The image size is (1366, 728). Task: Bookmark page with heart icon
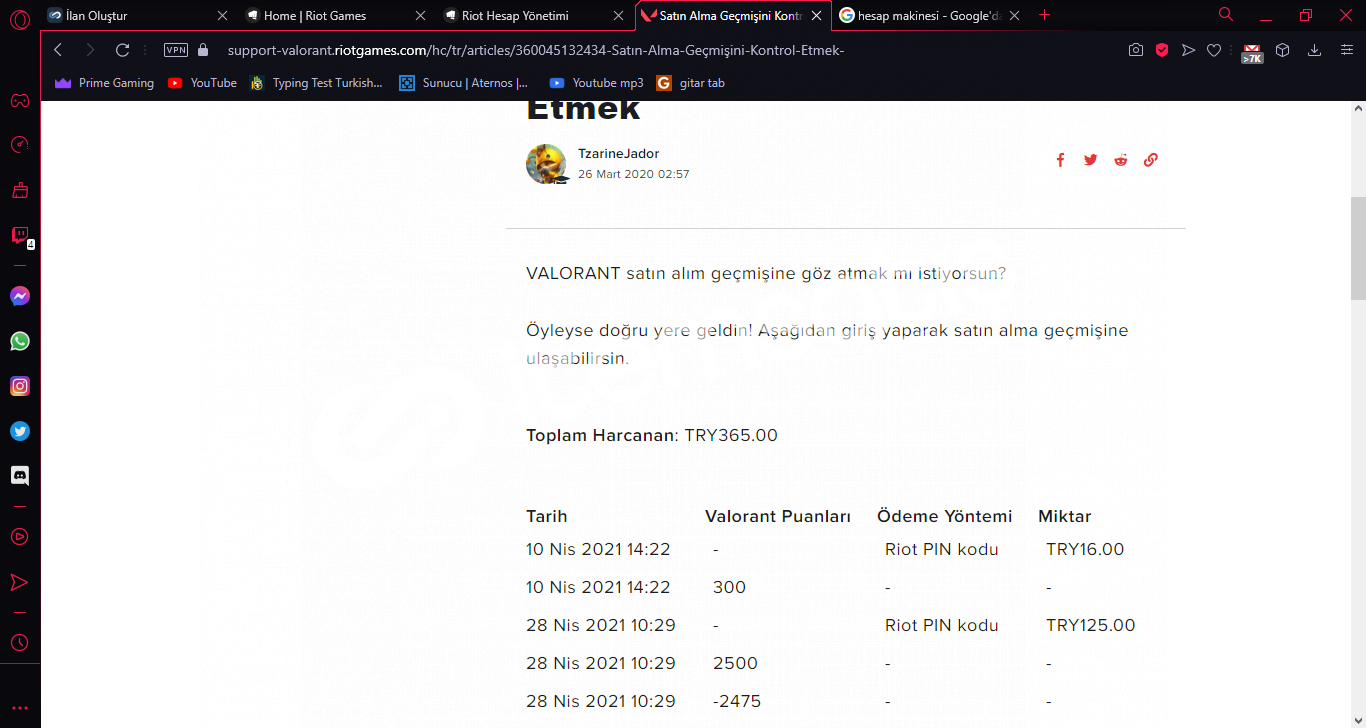point(1214,50)
